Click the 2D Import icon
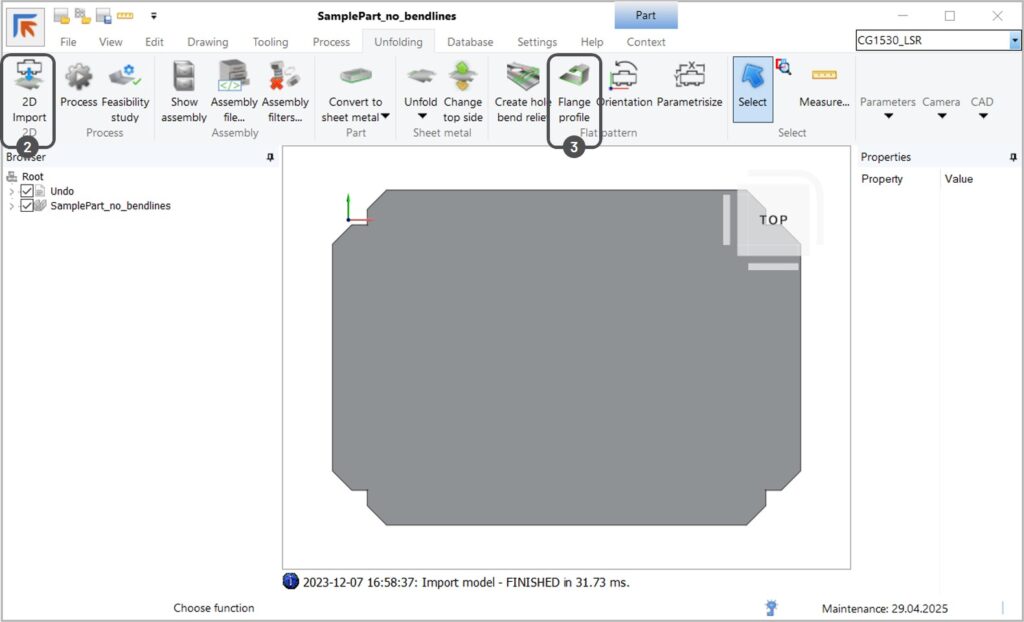The height and width of the screenshot is (622, 1024). point(29,77)
